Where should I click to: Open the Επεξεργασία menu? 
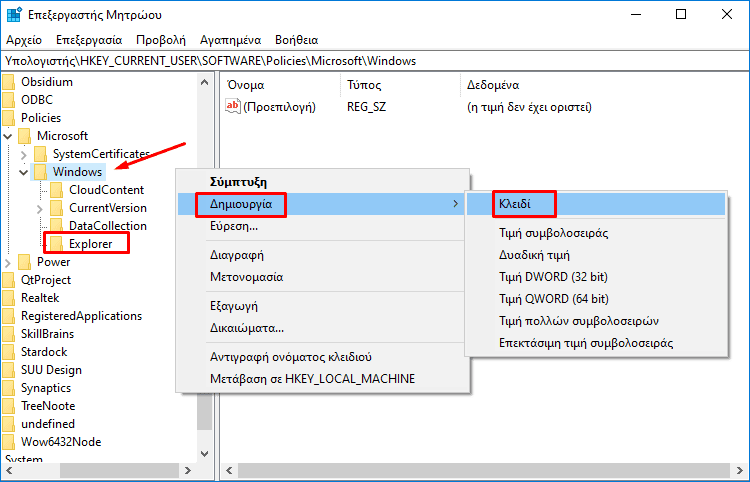click(89, 40)
